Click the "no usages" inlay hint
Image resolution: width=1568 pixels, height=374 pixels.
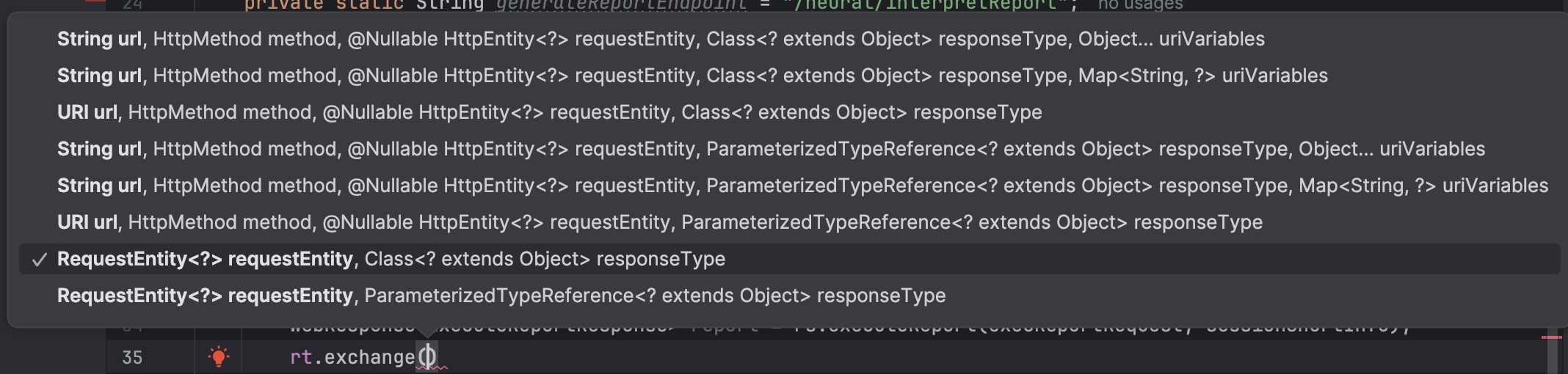tap(1140, 4)
